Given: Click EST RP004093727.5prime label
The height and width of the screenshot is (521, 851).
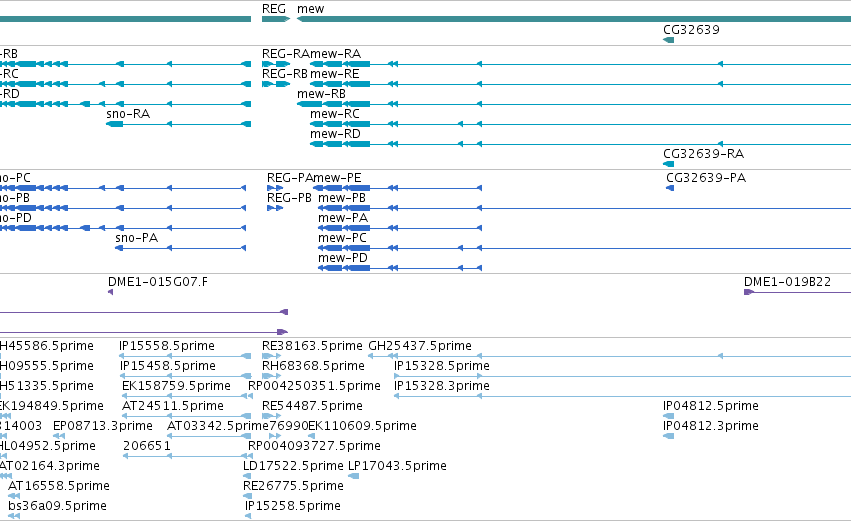Looking at the screenshot, I should [314, 447].
